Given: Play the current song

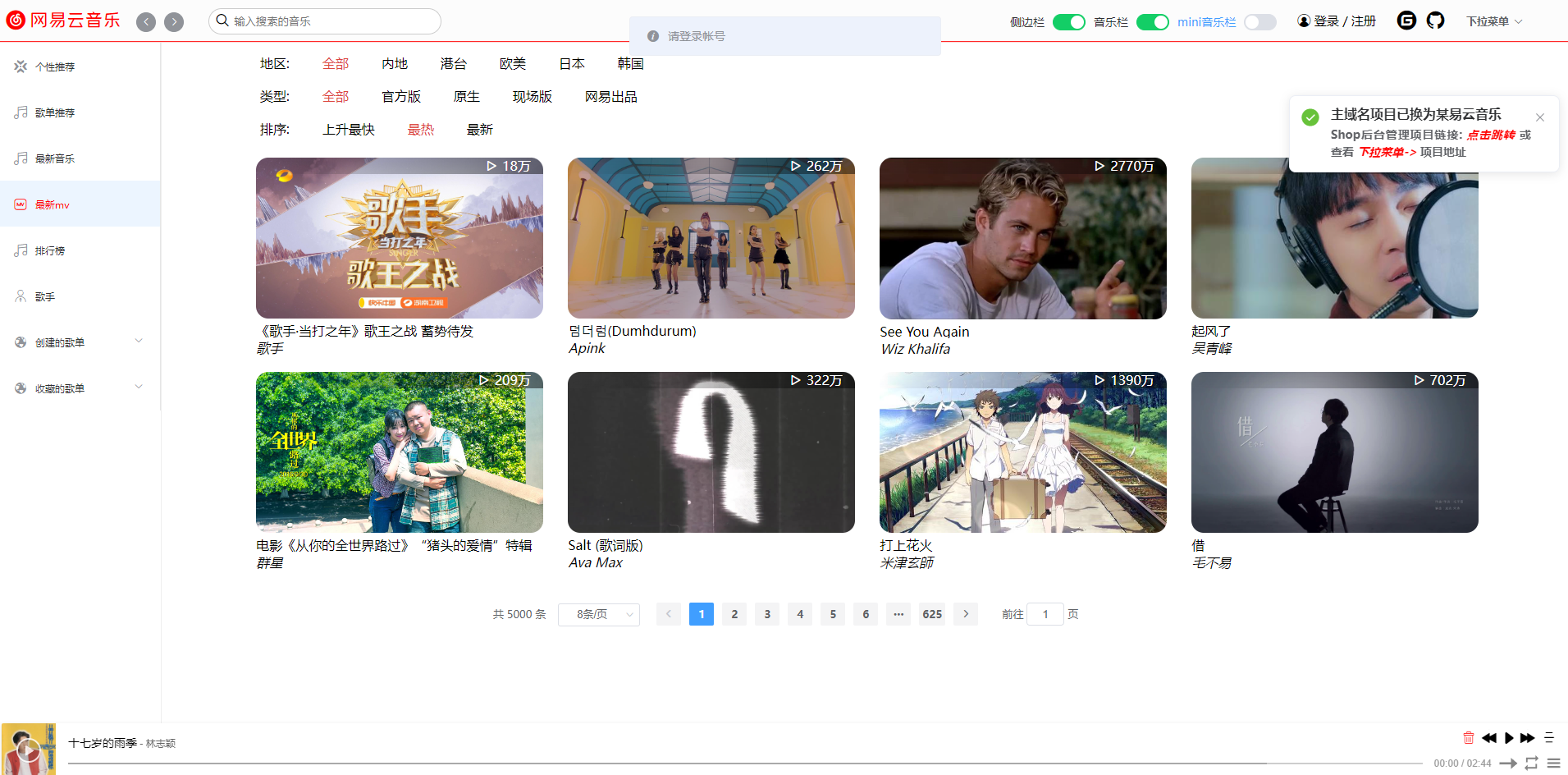Looking at the screenshot, I should tap(1509, 738).
